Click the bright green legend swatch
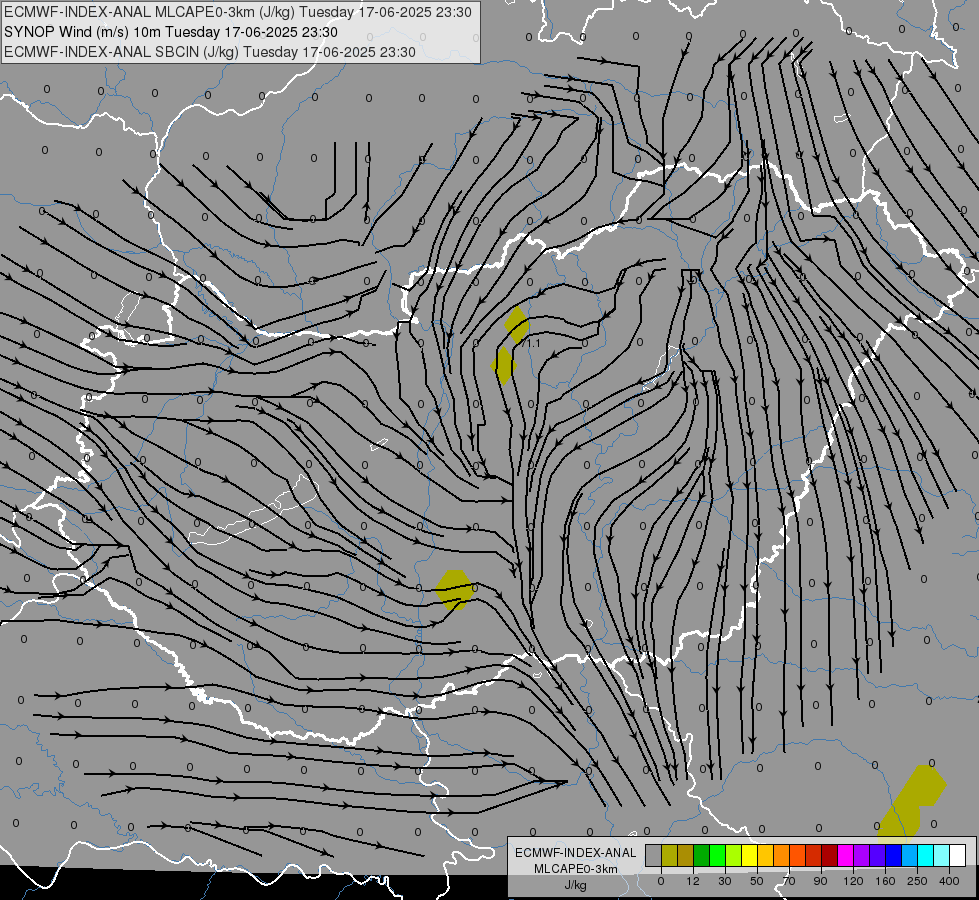979x900 pixels. pyautogui.click(x=717, y=856)
